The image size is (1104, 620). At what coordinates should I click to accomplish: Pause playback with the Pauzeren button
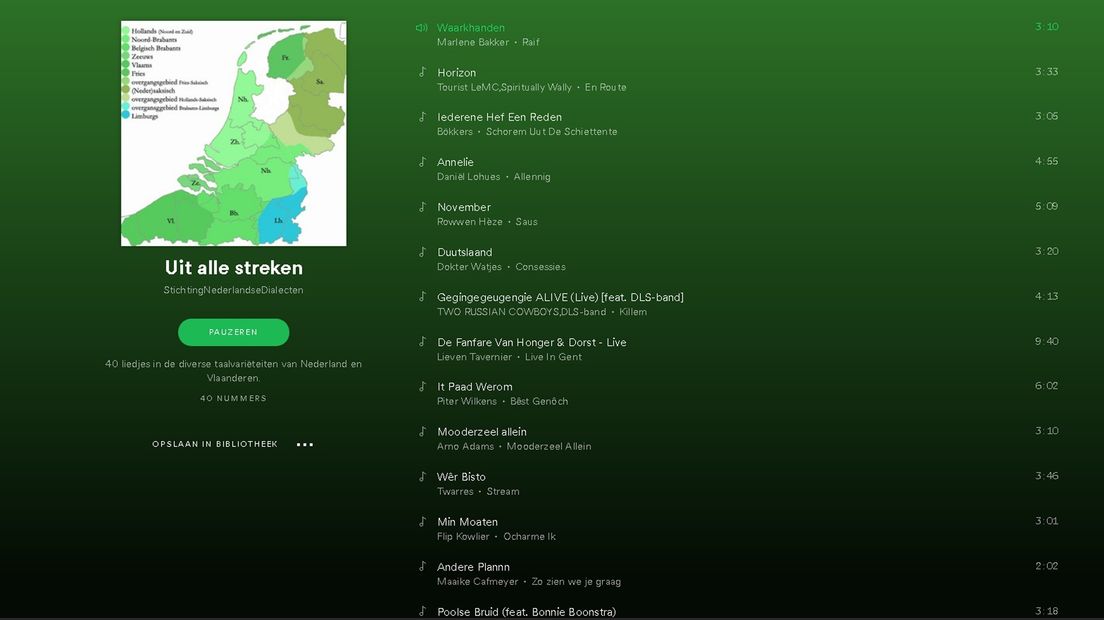coord(233,332)
